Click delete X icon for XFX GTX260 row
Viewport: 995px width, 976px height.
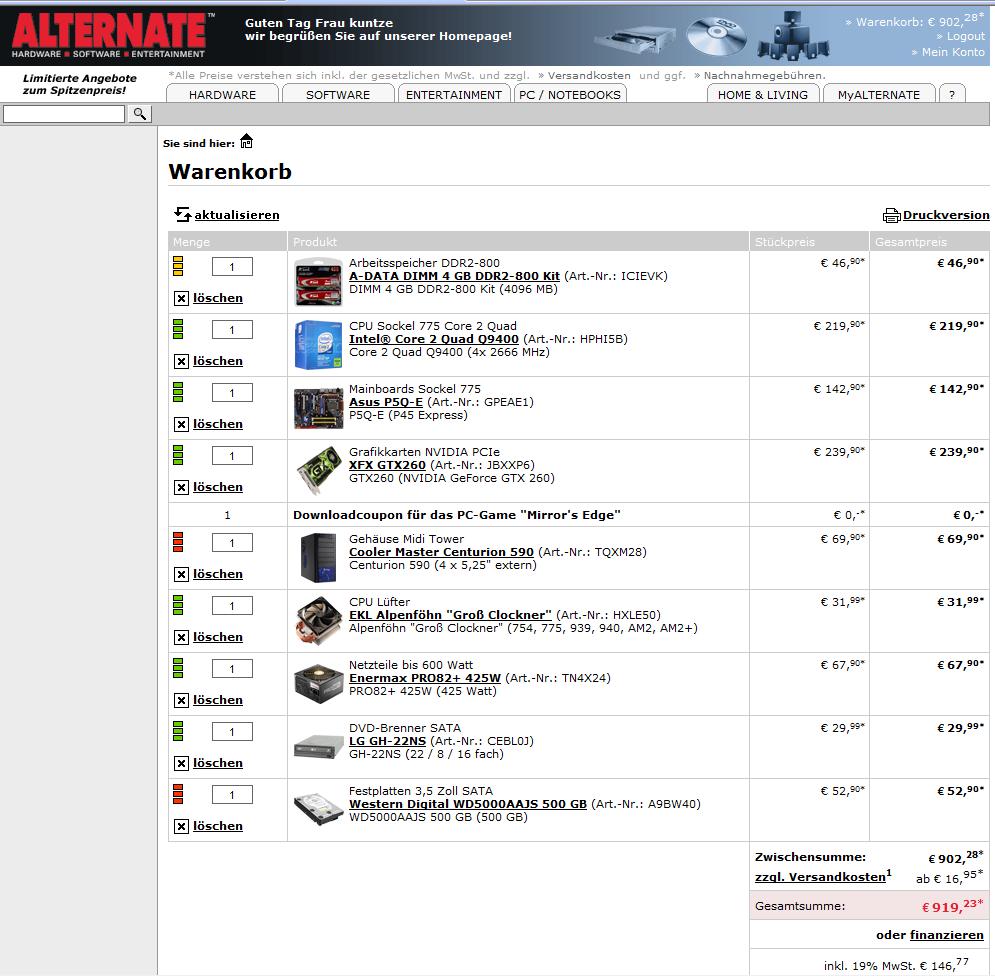click(181, 487)
